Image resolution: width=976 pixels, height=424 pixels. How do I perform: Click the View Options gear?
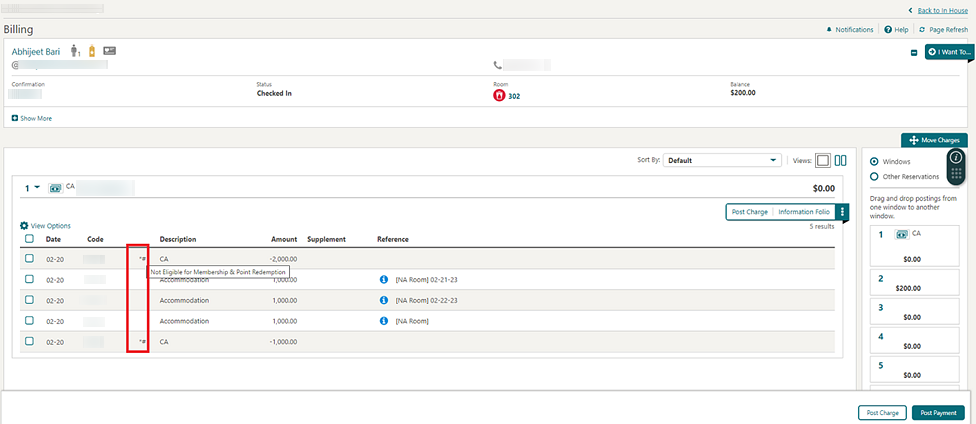pyautogui.click(x=25, y=226)
